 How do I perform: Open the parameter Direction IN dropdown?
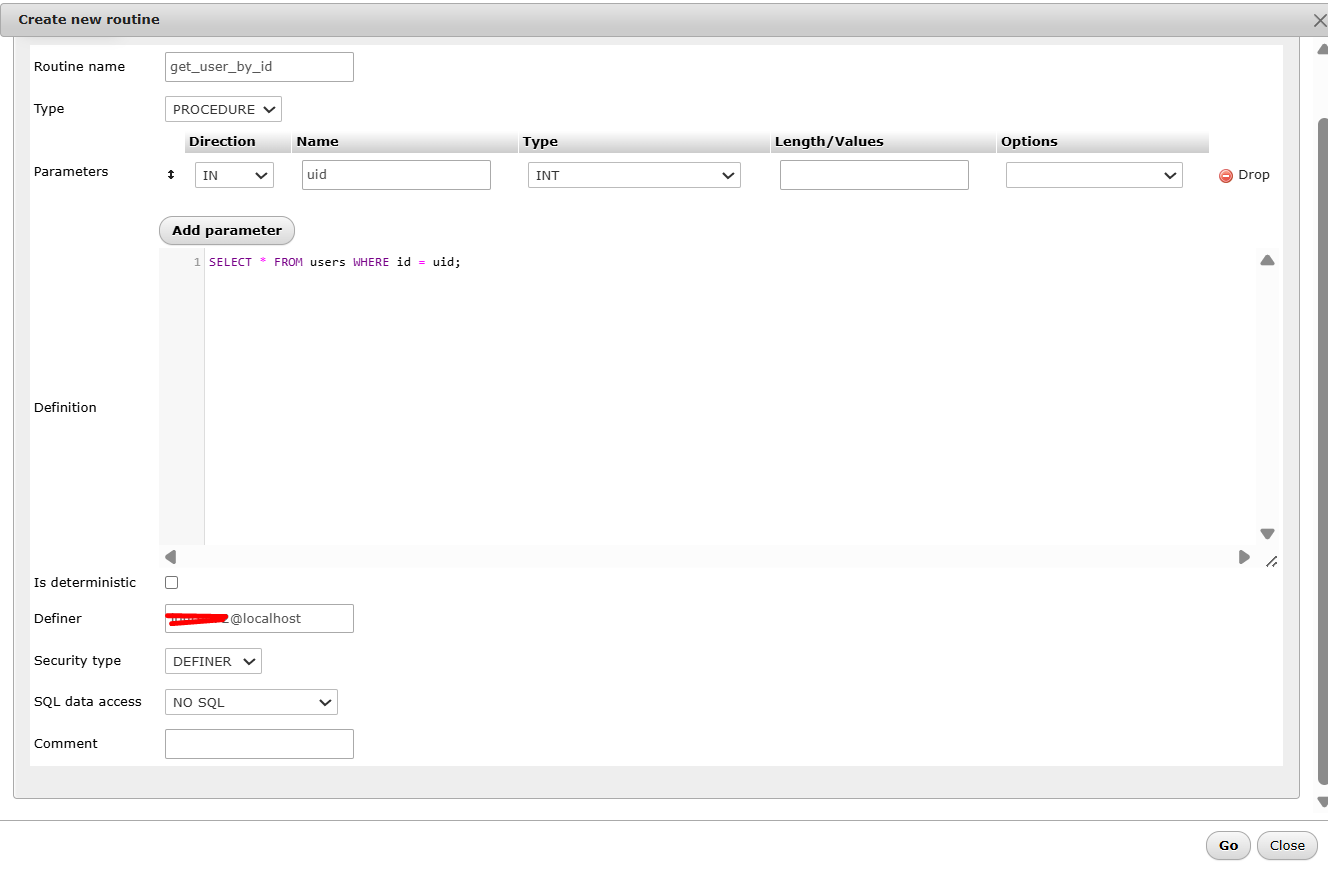pyautogui.click(x=234, y=175)
